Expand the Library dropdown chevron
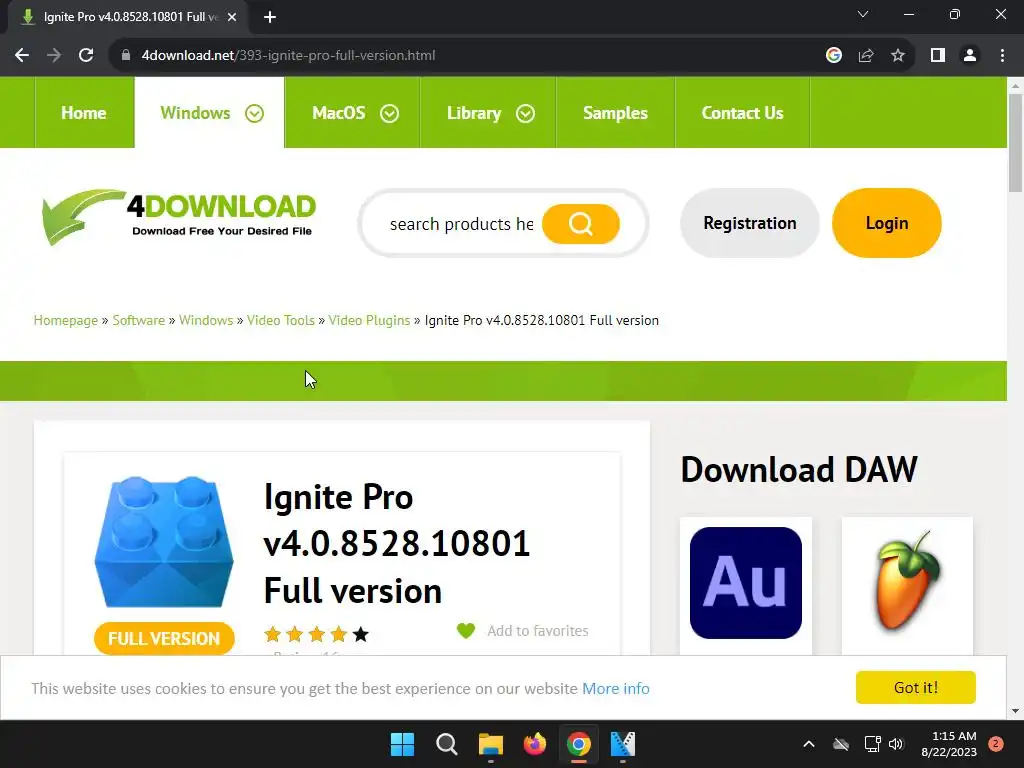 tap(526, 114)
